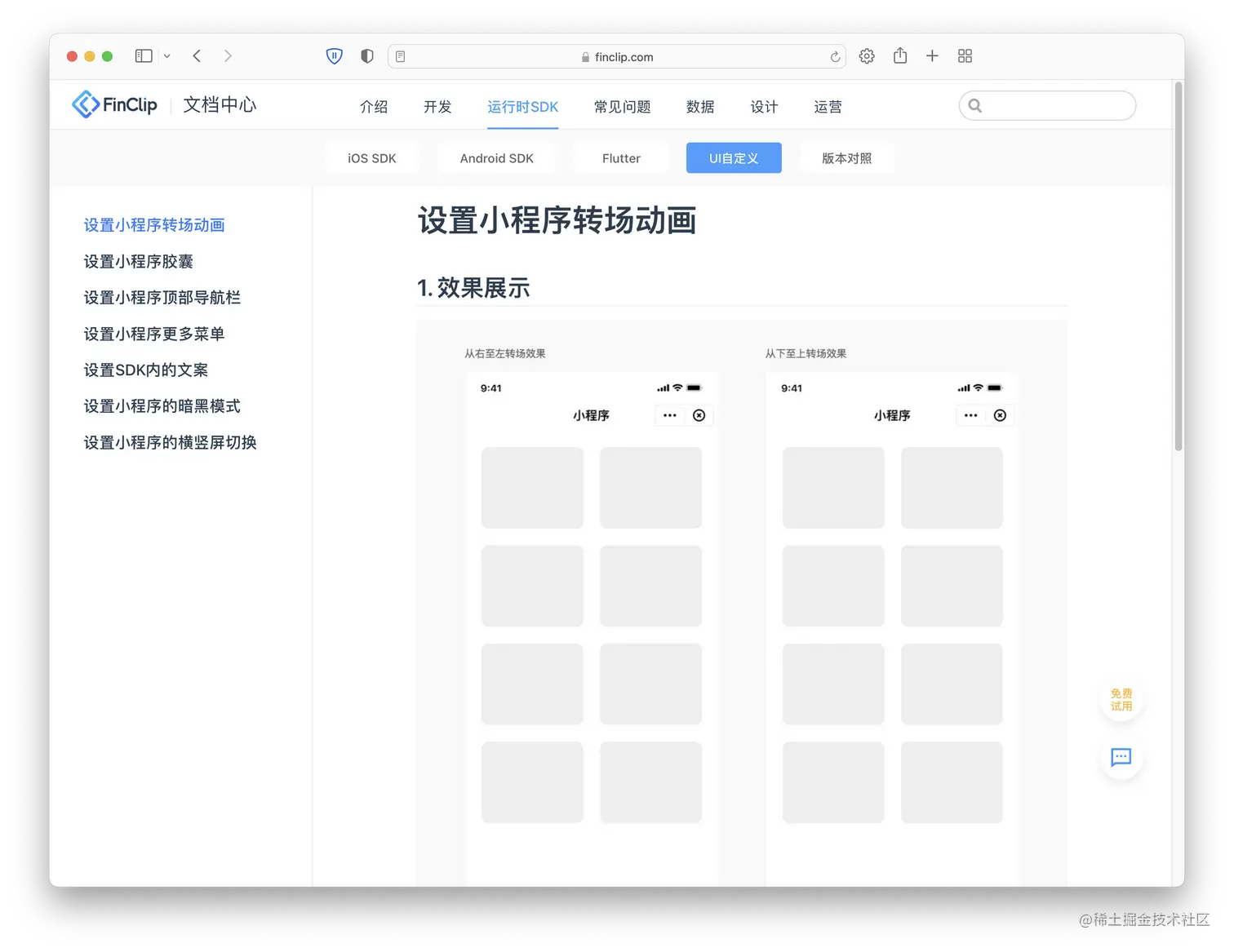Open 设置SDK内的文案 in the sidebar
This screenshot has width=1234, height=952.
click(x=146, y=370)
